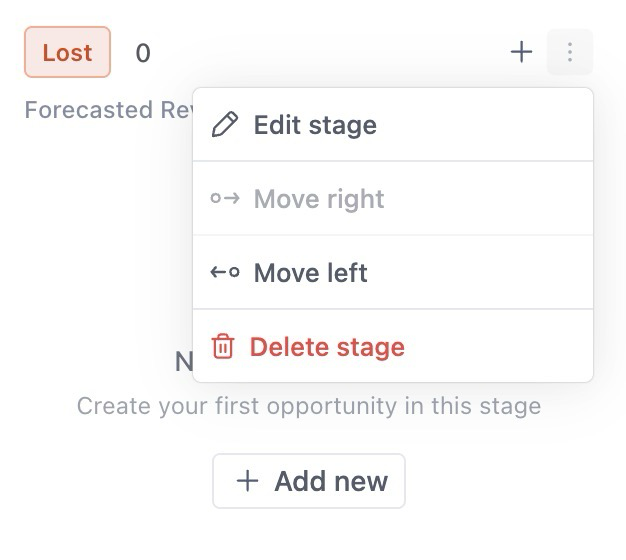Click the opportunity count 0 next to Lost
This screenshot has width=626, height=560.
(x=143, y=53)
